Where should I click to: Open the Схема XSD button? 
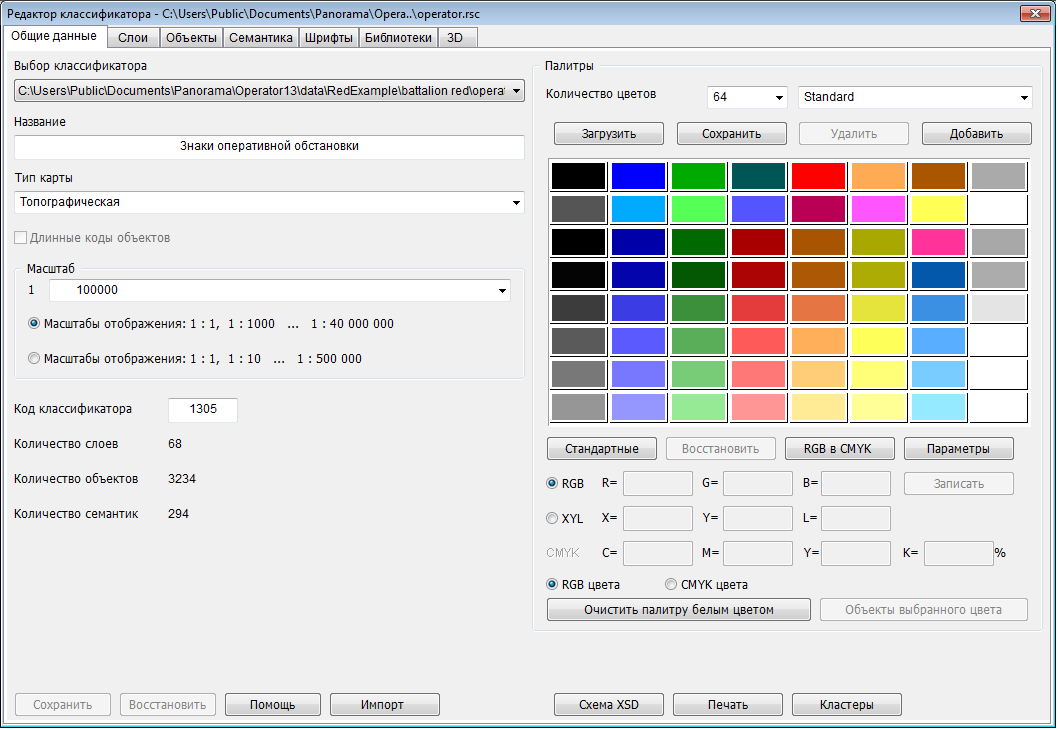tap(608, 704)
